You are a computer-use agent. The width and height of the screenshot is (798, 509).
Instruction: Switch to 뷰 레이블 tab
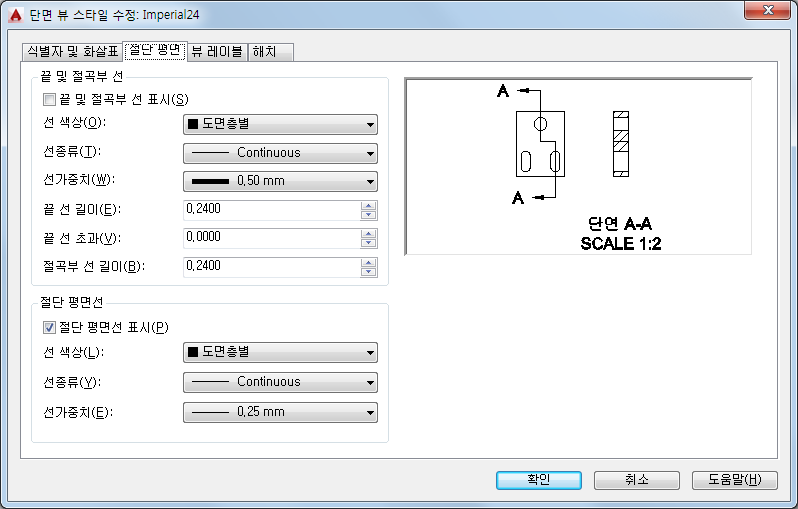tap(217, 52)
